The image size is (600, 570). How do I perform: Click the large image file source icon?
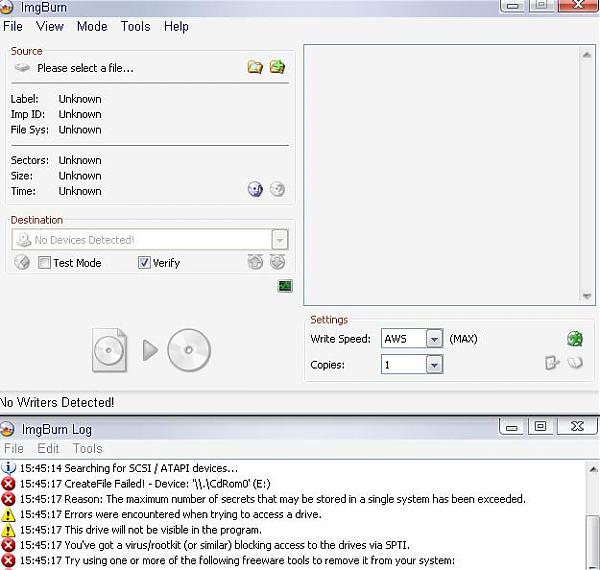coord(109,350)
